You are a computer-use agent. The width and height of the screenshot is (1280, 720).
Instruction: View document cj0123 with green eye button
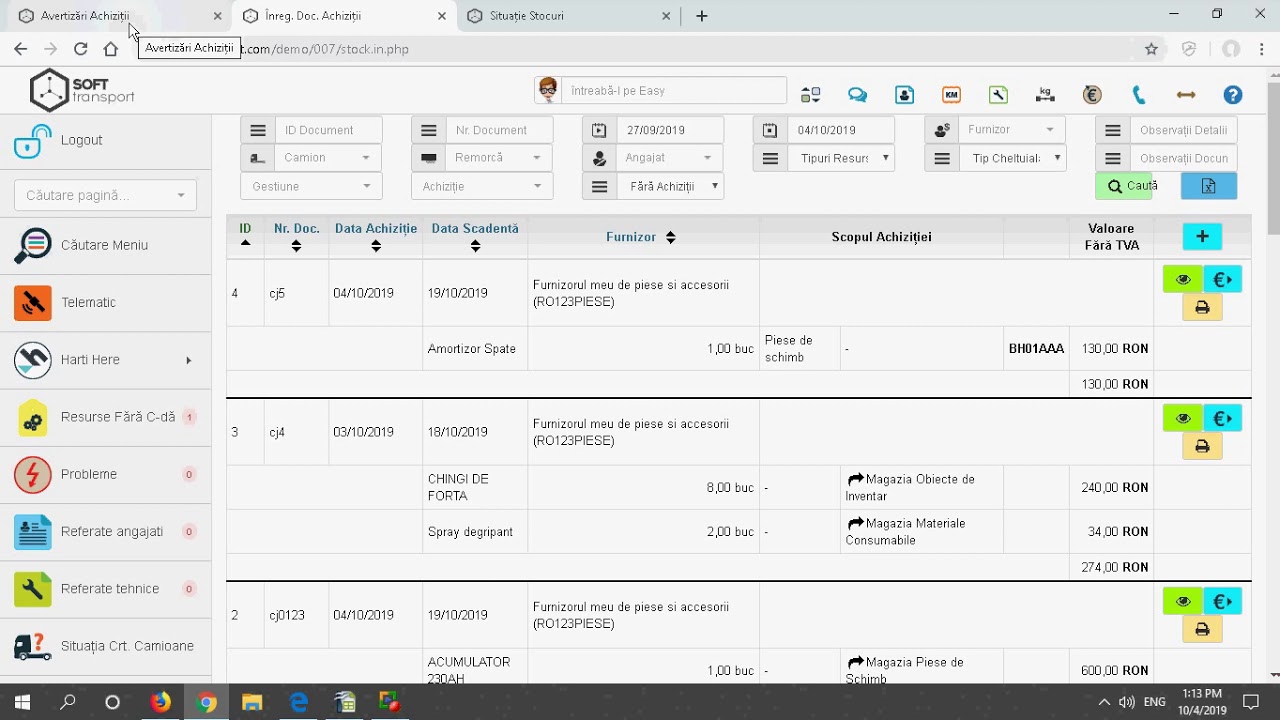point(1183,601)
